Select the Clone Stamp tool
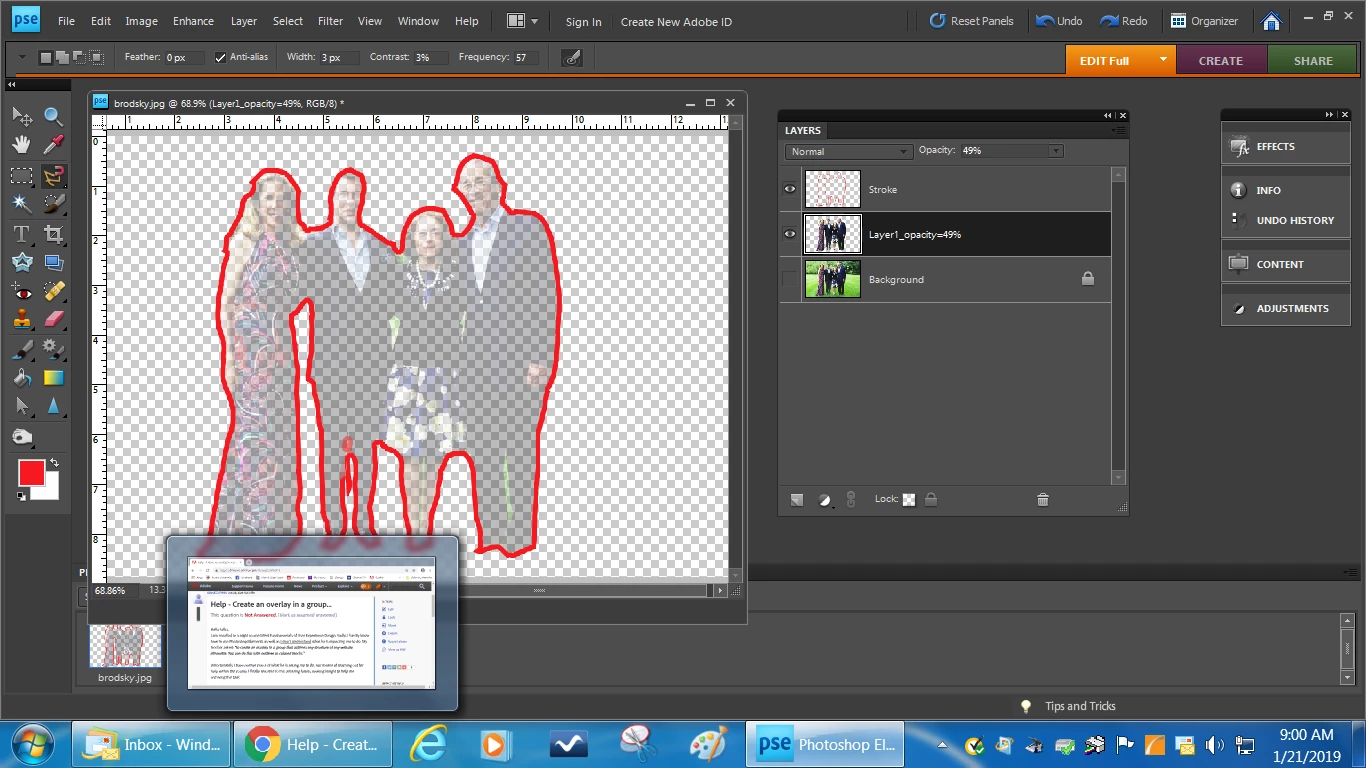Screen dimensions: 1366x768 [x=21, y=320]
